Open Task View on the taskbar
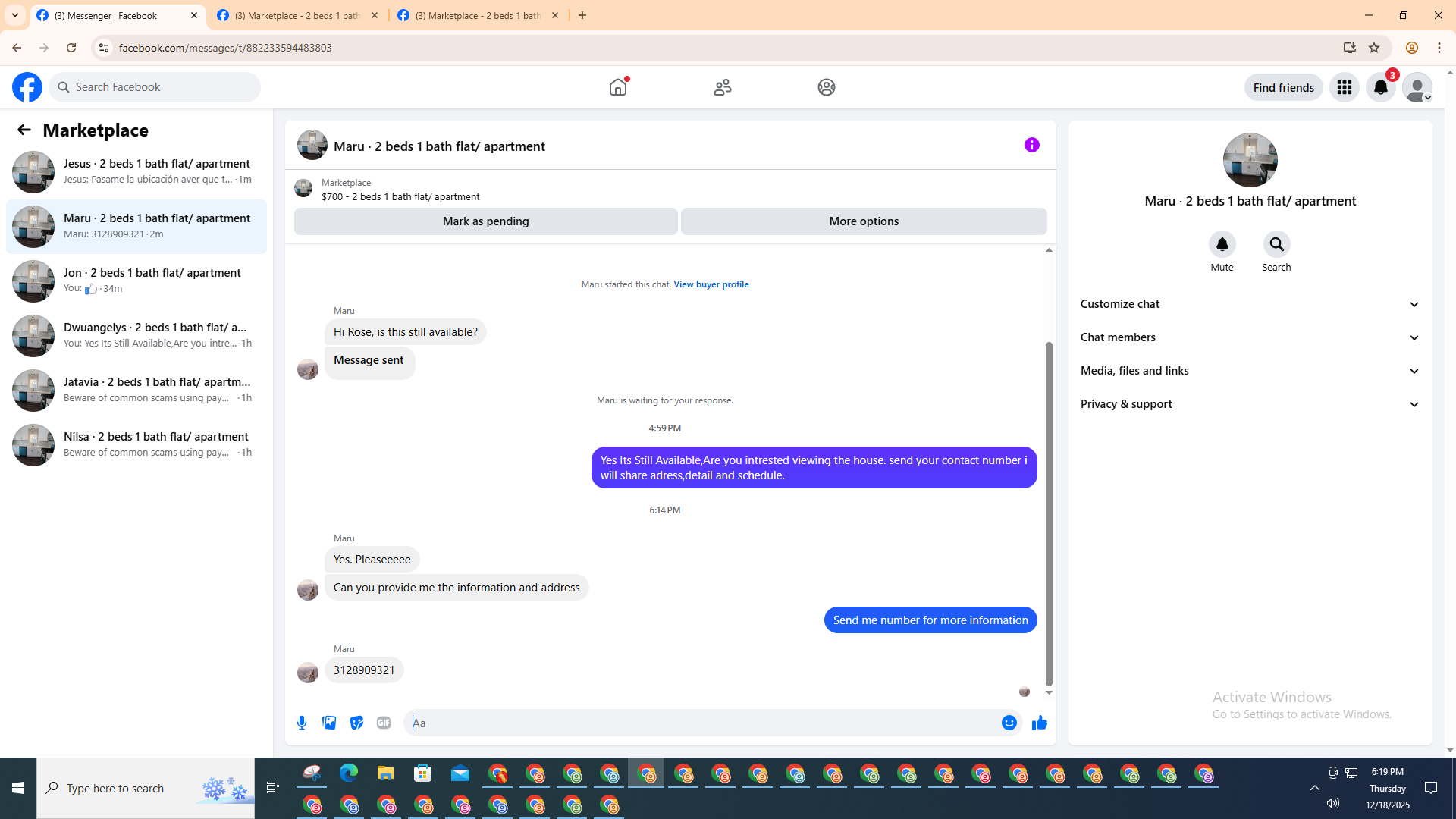 [273, 788]
